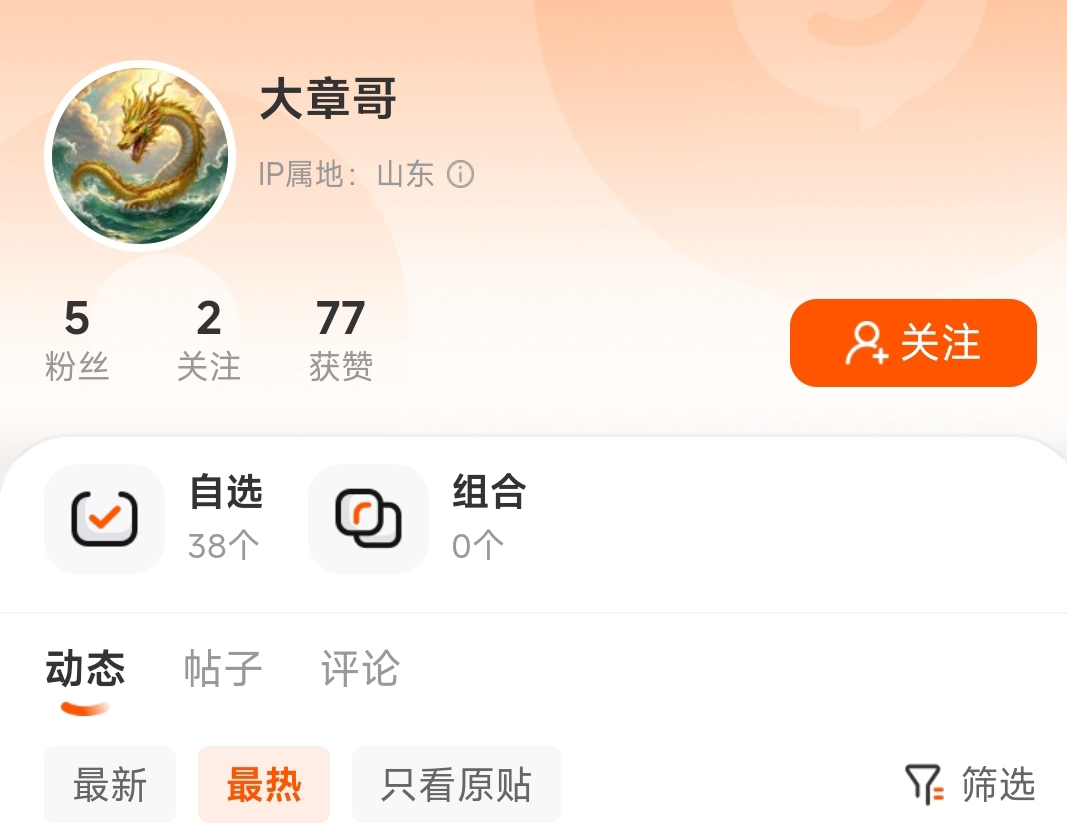The height and width of the screenshot is (838, 1067).
Task: Open the 评论 tab
Action: 361,668
